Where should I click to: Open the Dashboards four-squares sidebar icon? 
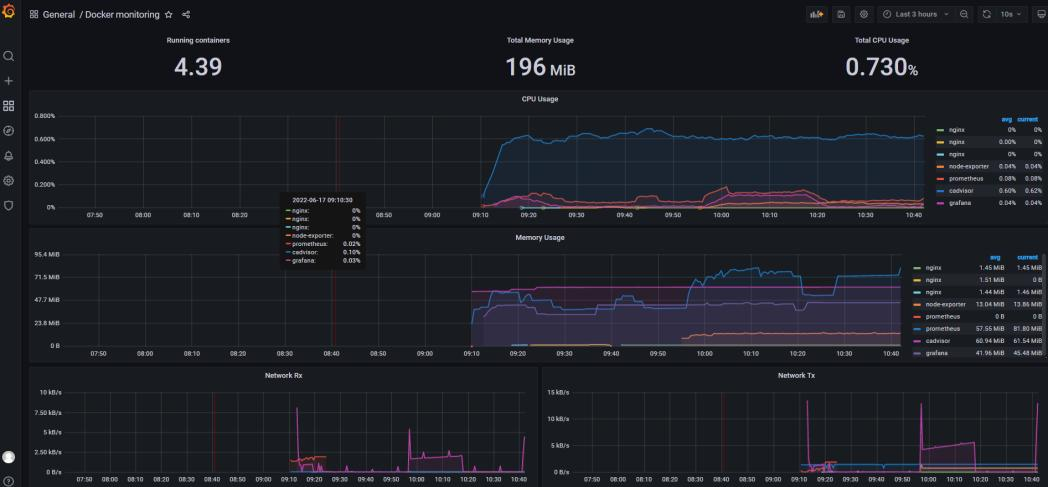click(9, 106)
